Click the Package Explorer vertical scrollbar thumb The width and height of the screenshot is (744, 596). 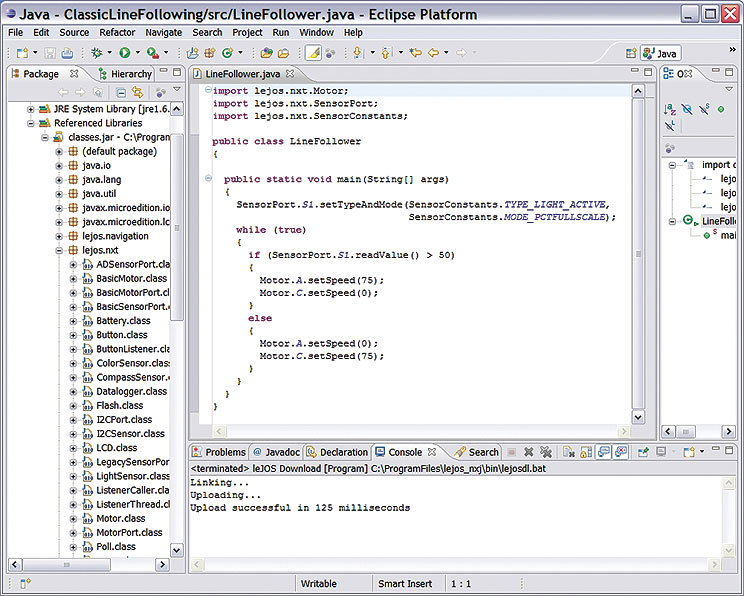[177, 228]
